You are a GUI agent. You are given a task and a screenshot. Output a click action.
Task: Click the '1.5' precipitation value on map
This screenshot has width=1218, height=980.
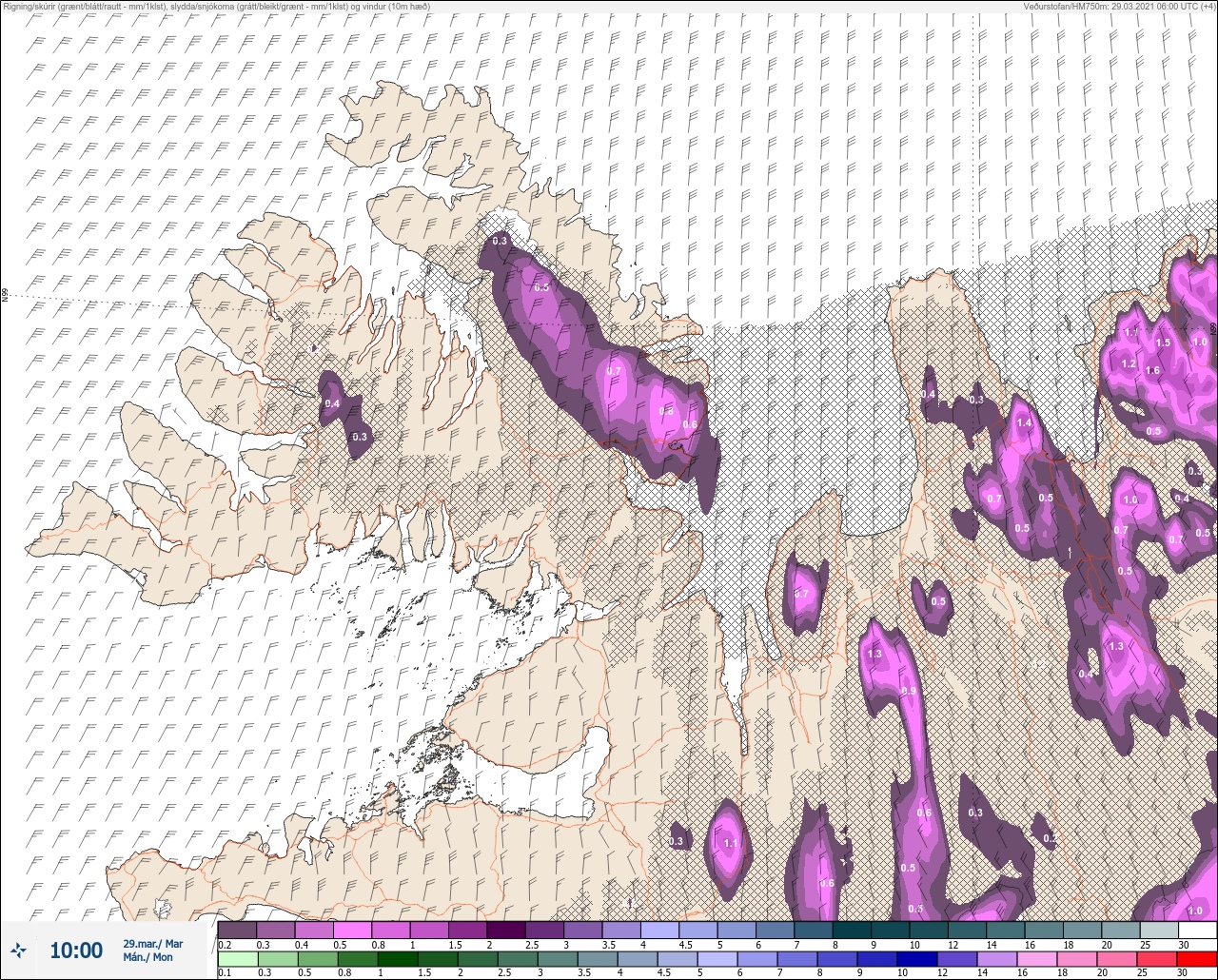click(x=1163, y=343)
